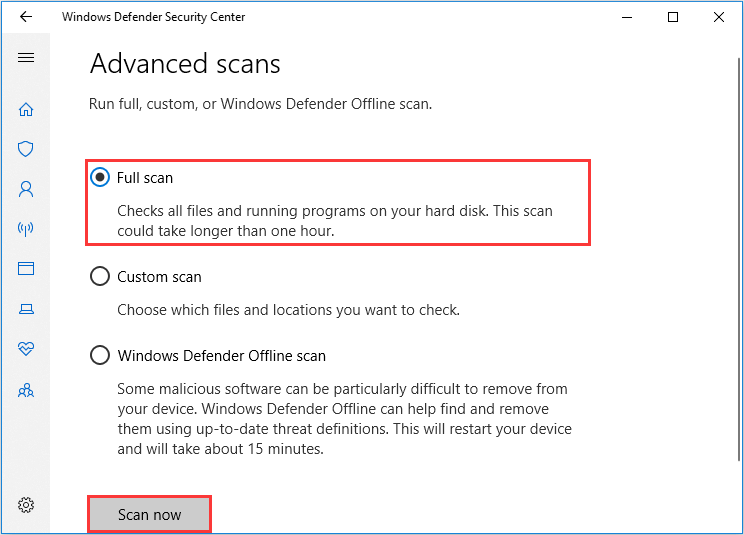
Task: Click 'Choose which files and locations' description
Action: click(288, 310)
